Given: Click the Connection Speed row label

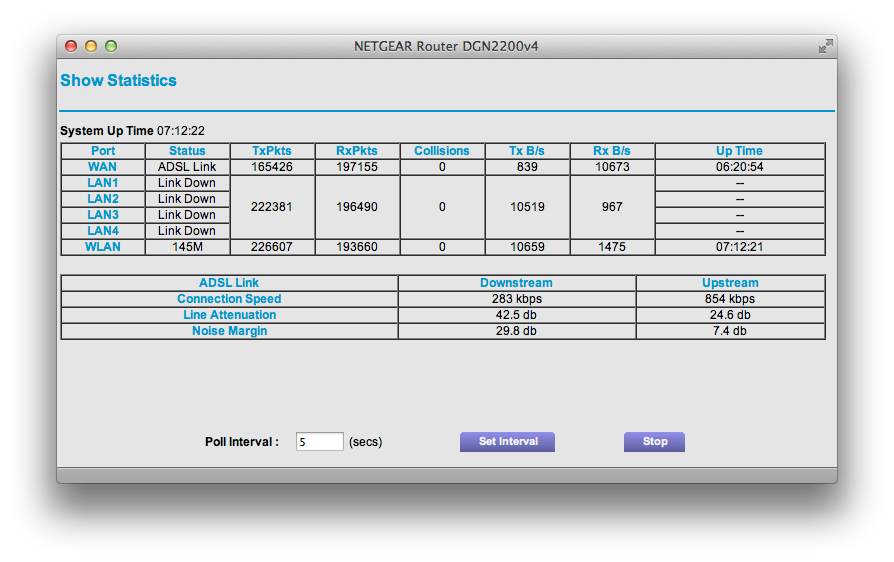Looking at the screenshot, I should pos(229,299).
